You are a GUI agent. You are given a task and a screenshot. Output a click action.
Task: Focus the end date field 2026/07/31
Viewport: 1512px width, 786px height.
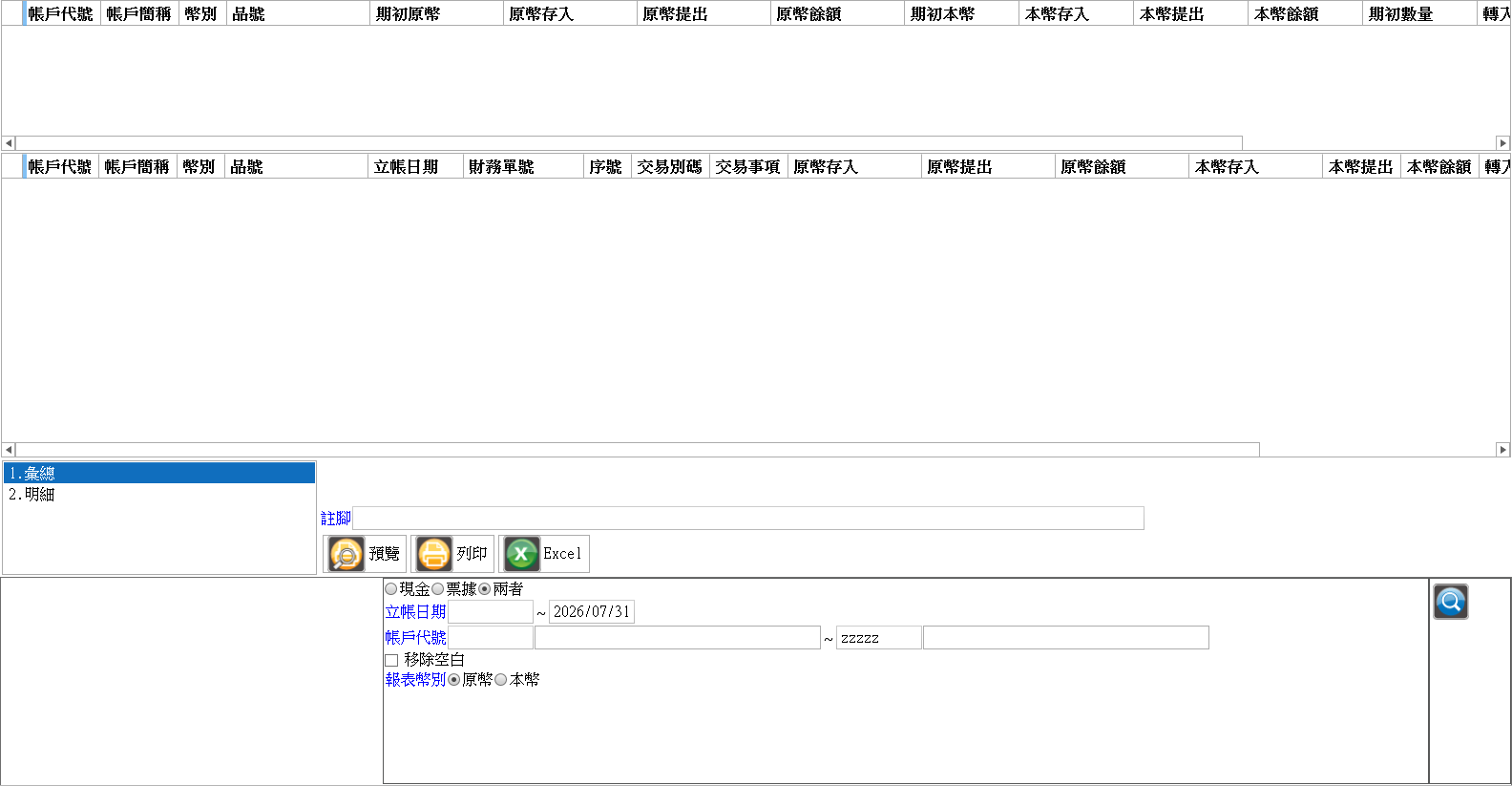tap(592, 612)
